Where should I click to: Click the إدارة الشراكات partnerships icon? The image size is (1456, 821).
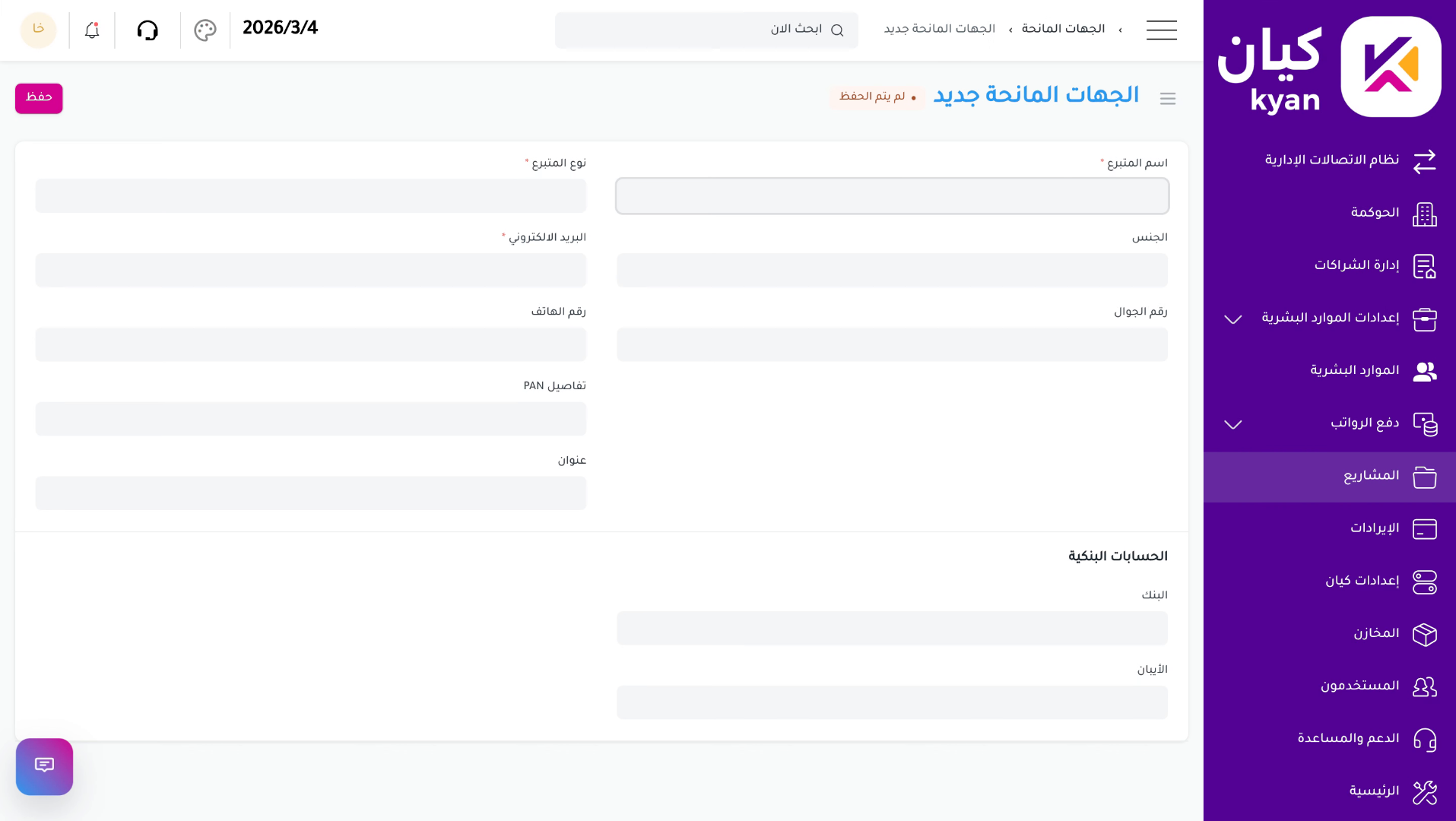[x=1424, y=267]
